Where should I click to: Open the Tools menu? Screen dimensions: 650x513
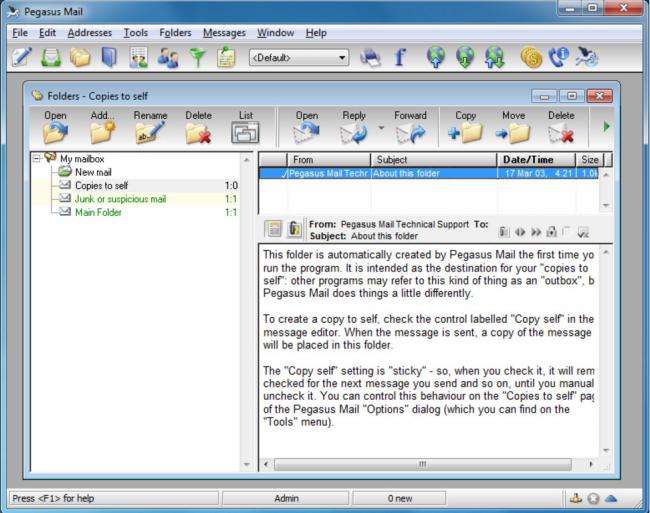tap(136, 33)
